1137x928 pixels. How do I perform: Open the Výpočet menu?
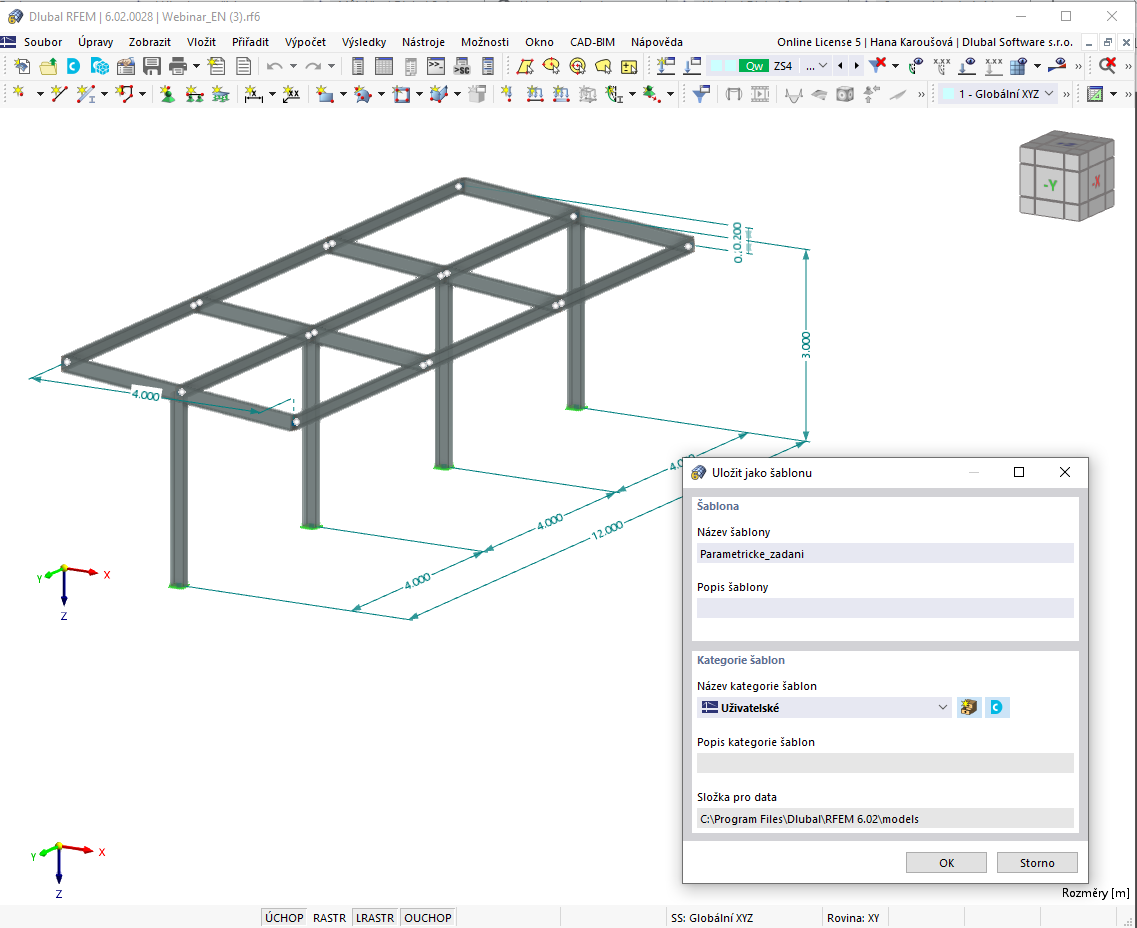(305, 42)
